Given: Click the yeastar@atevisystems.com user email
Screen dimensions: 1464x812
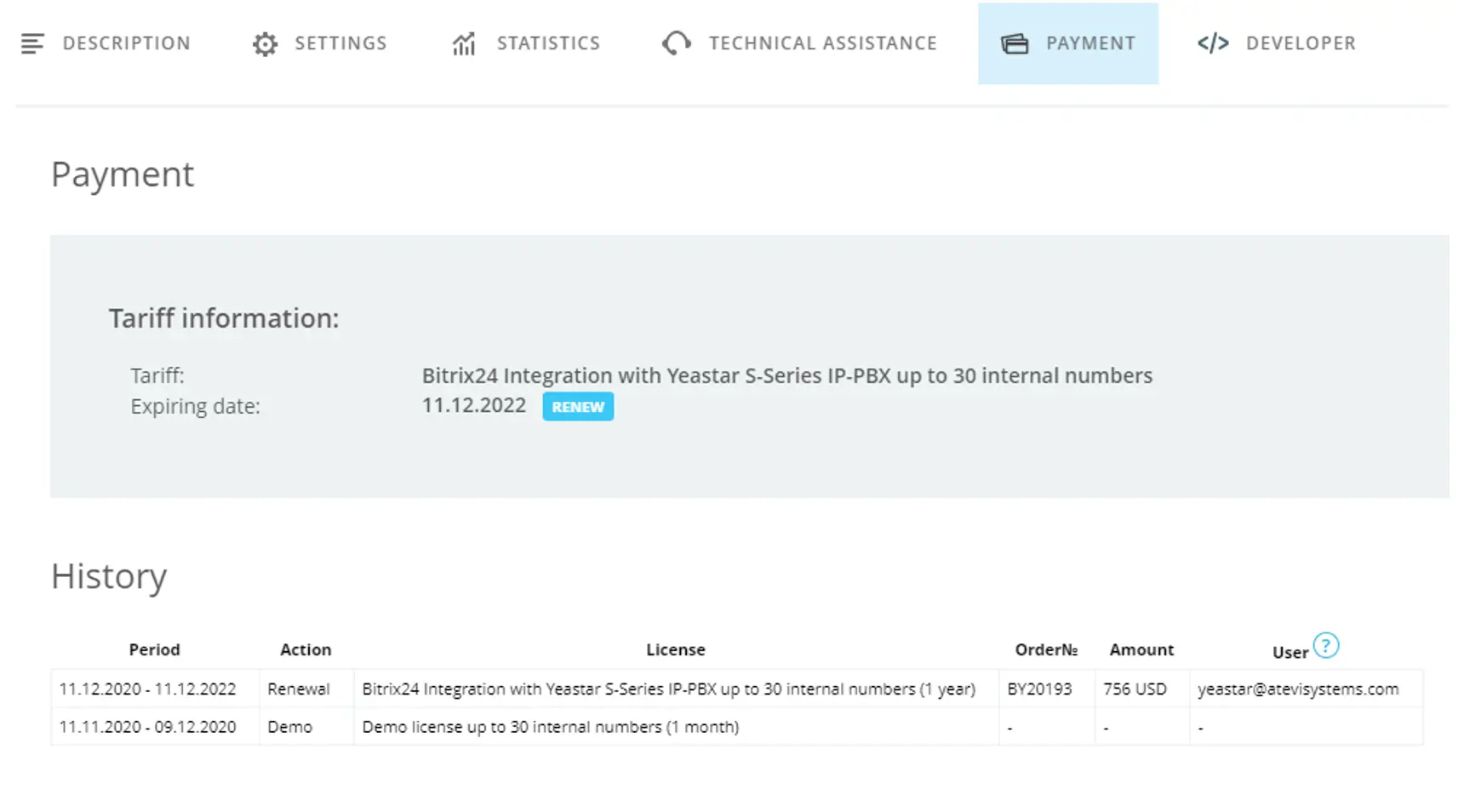Looking at the screenshot, I should (x=1297, y=689).
